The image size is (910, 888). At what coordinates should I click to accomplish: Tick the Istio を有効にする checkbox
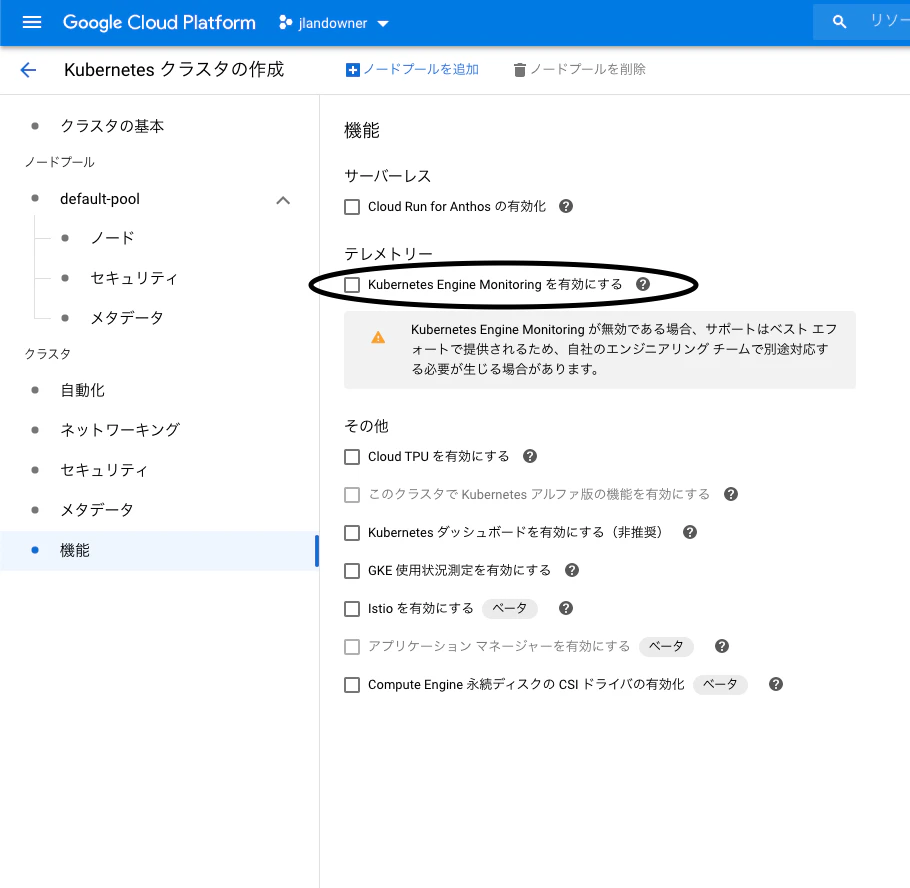coord(352,609)
